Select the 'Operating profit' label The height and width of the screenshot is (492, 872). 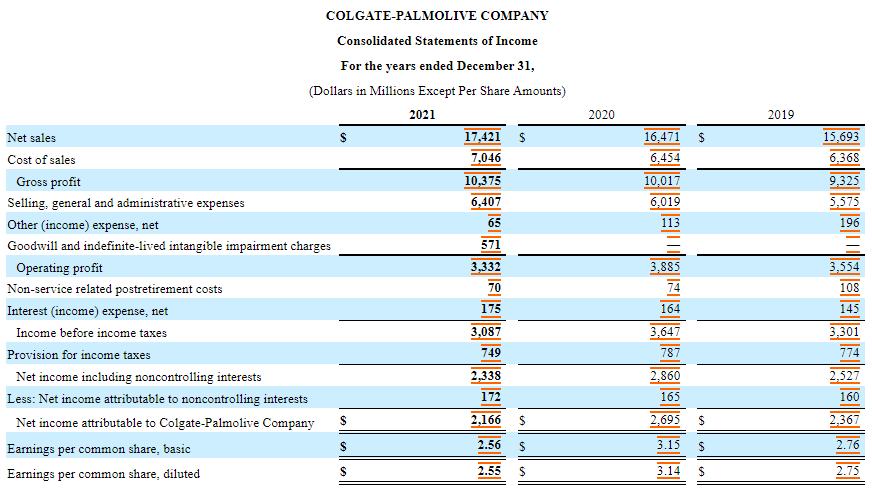click(x=59, y=268)
